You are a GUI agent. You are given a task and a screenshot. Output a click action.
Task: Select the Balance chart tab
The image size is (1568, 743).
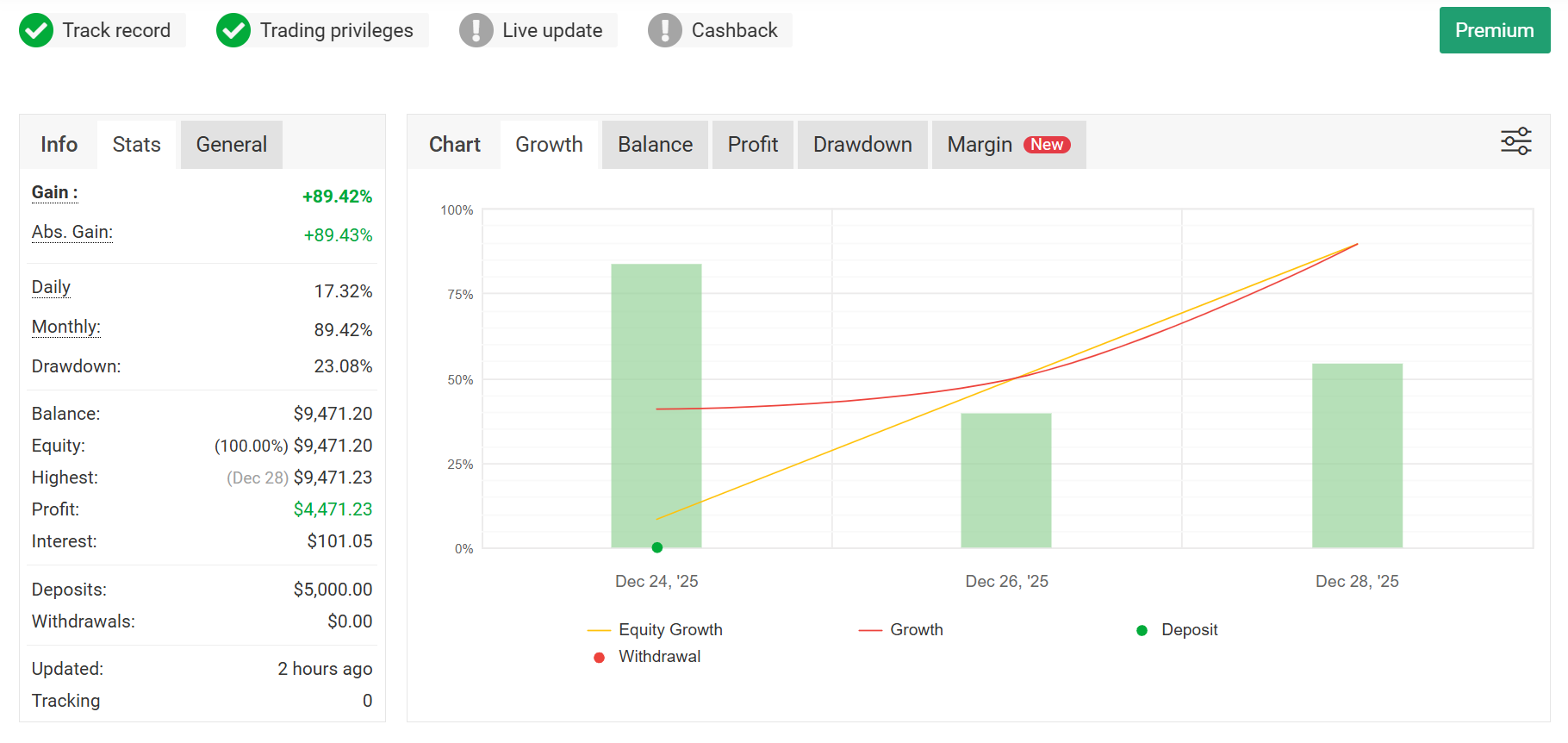pyautogui.click(x=655, y=145)
